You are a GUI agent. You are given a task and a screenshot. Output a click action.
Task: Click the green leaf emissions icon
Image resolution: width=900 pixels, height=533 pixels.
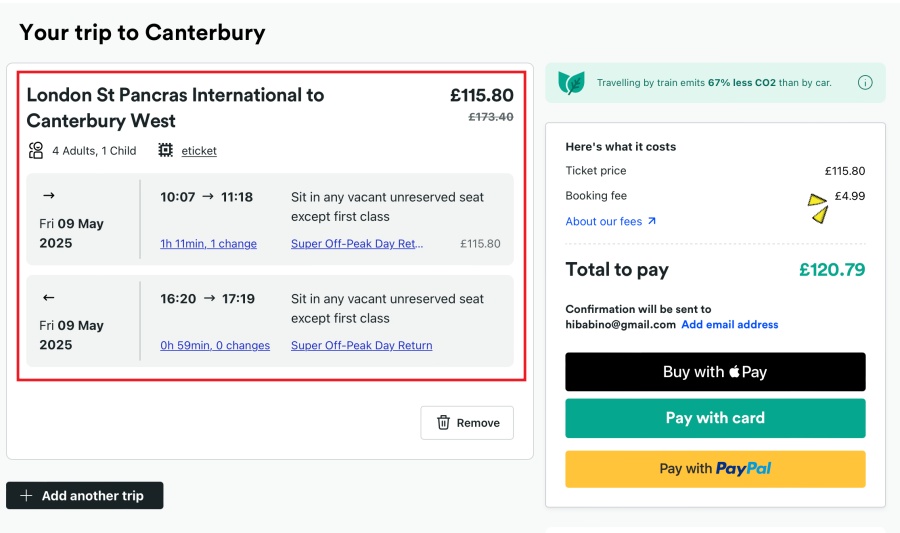pyautogui.click(x=571, y=83)
